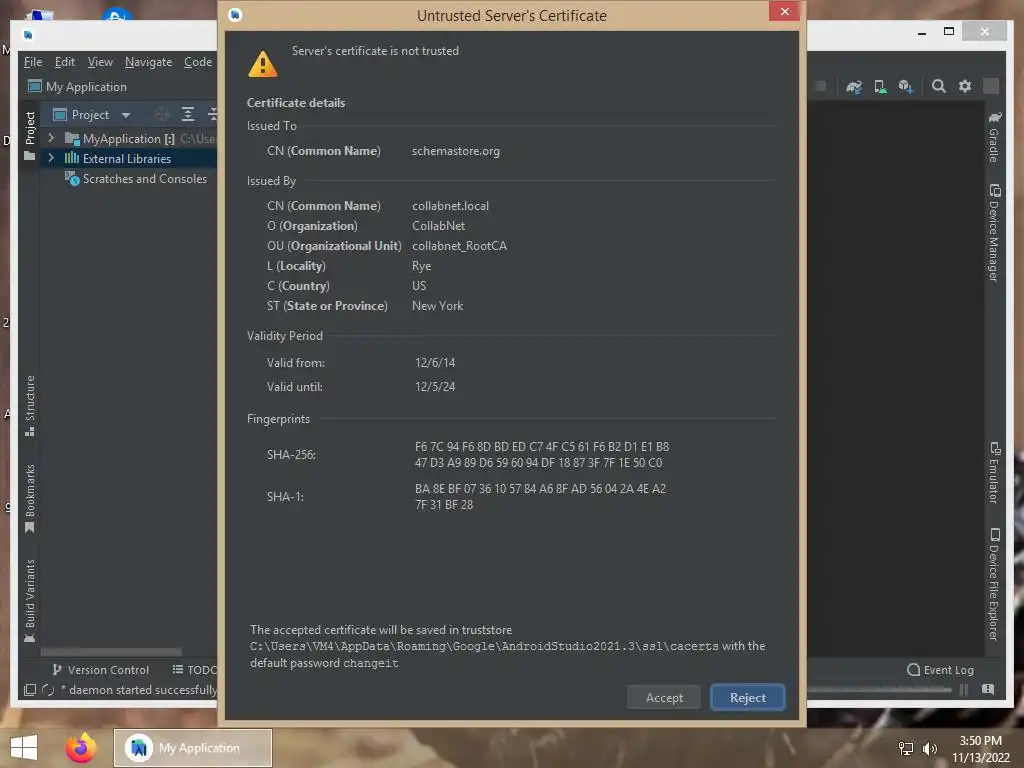The height and width of the screenshot is (768, 1024).
Task: Open the Windows Start menu
Action: click(24, 748)
